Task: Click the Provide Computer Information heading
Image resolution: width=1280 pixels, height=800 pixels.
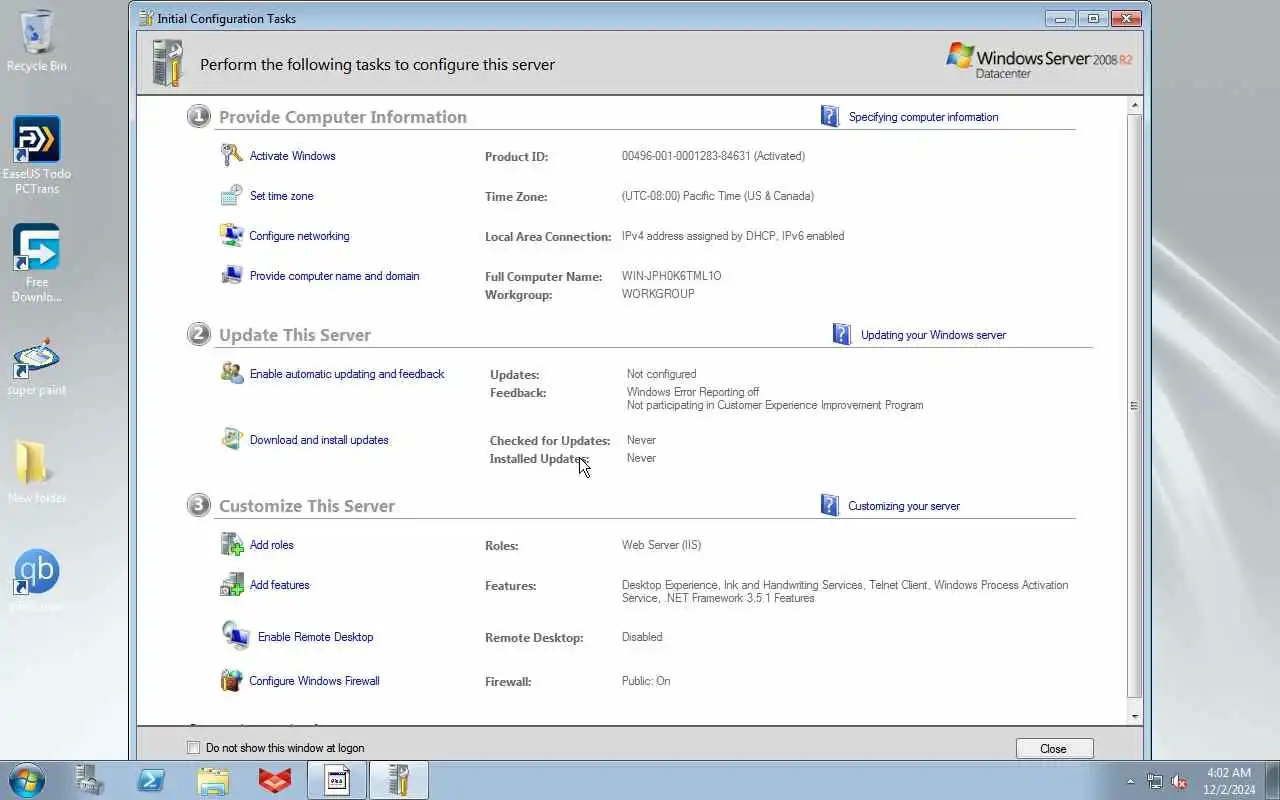Action: point(342,117)
